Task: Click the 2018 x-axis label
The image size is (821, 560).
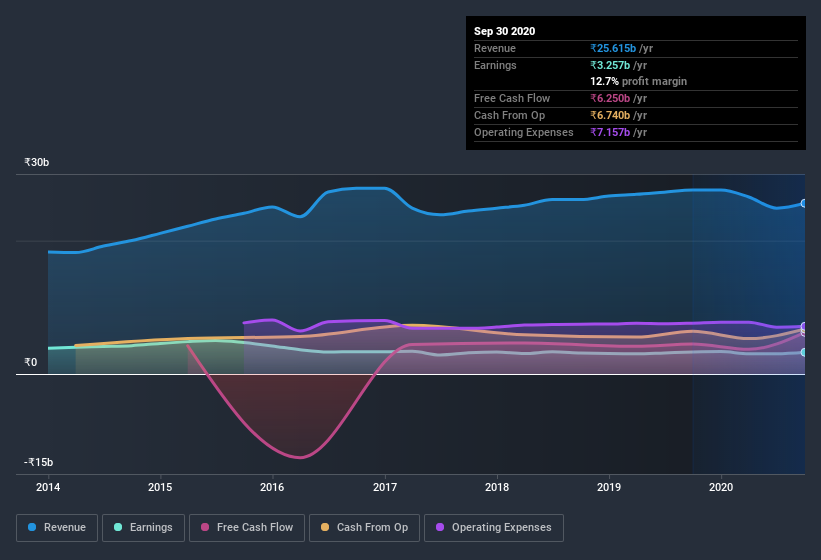Action: coord(497,487)
